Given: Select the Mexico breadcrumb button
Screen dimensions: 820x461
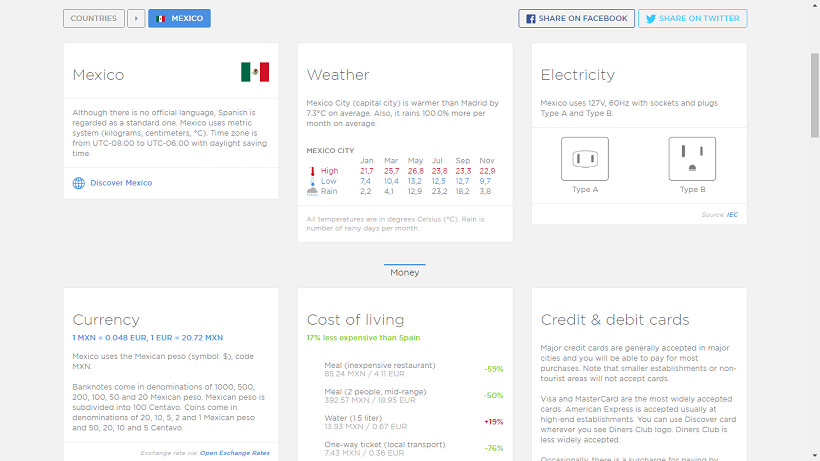Looking at the screenshot, I should 179,18.
